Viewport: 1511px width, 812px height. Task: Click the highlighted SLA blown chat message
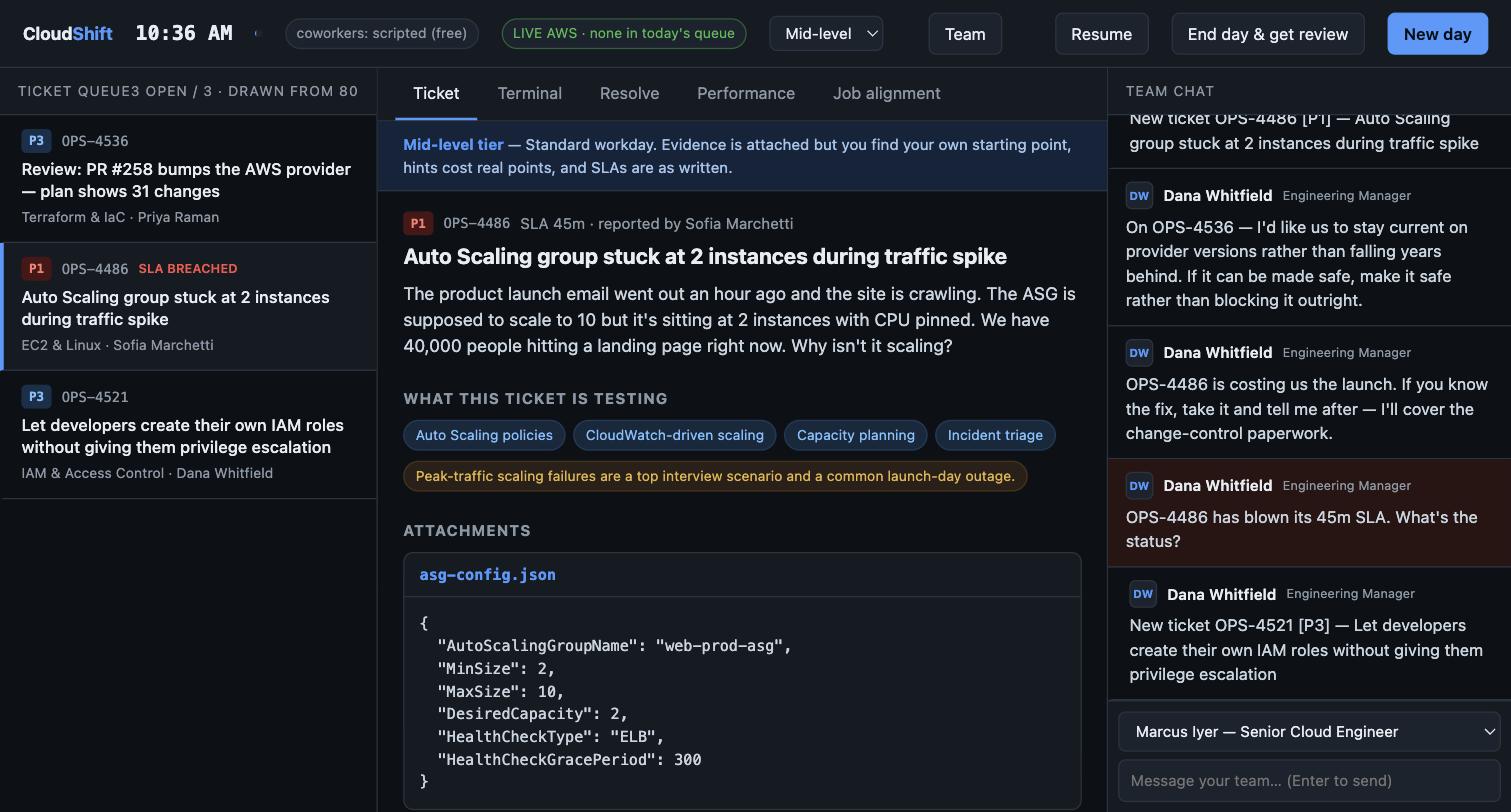coord(1309,513)
